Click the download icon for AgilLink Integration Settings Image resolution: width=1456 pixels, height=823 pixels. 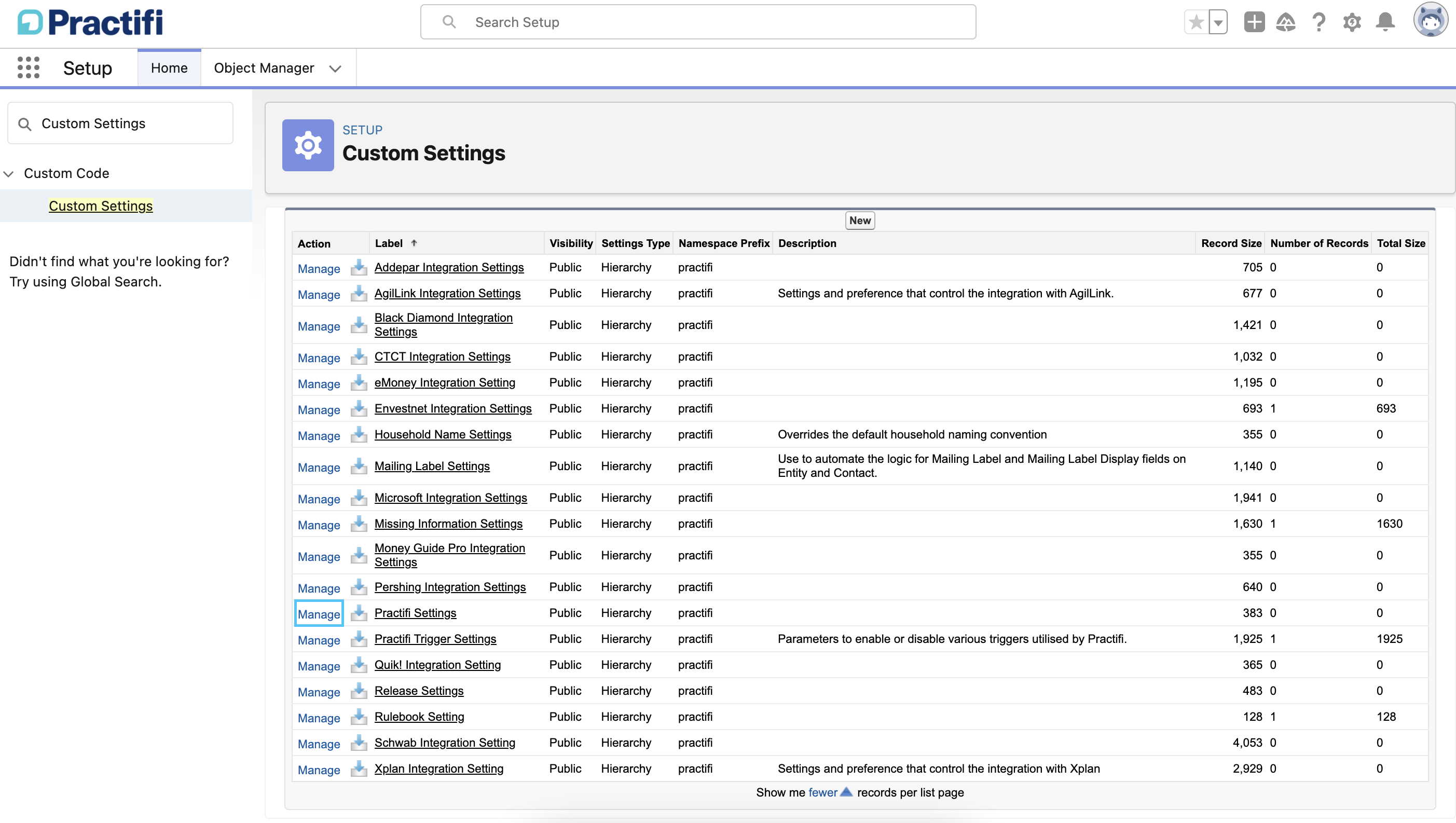[x=359, y=293]
